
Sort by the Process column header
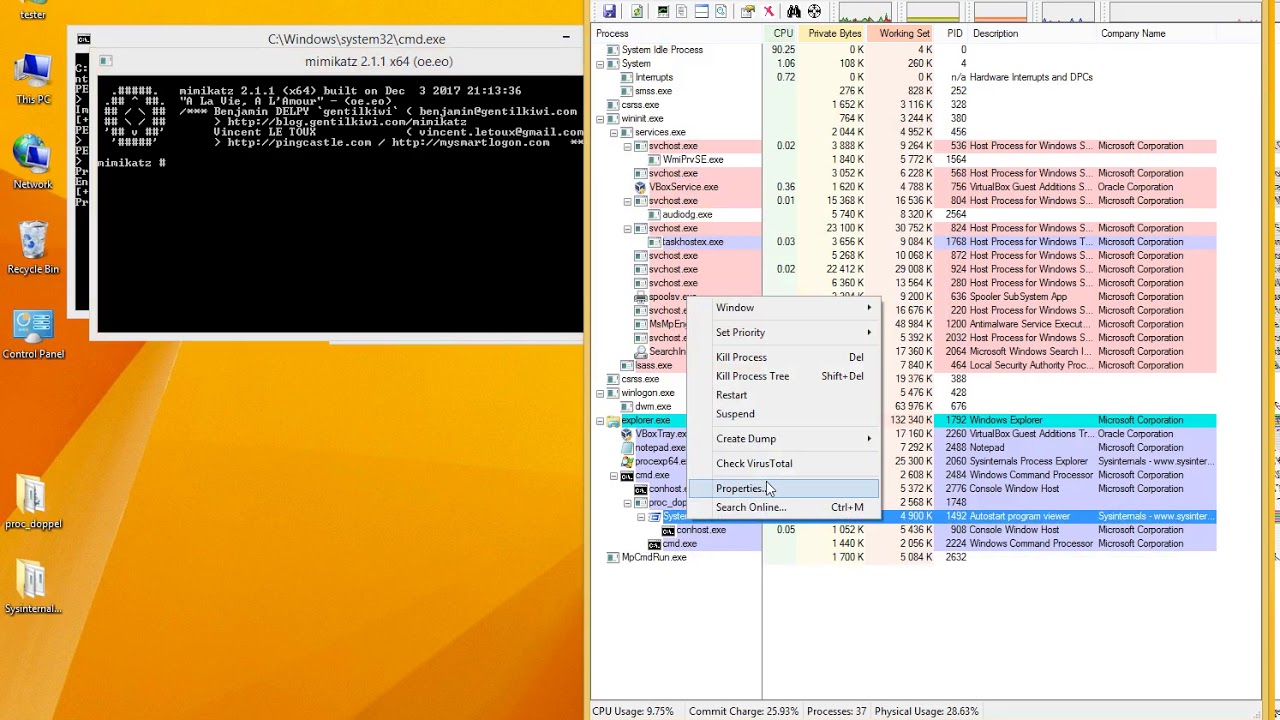[x=677, y=34]
